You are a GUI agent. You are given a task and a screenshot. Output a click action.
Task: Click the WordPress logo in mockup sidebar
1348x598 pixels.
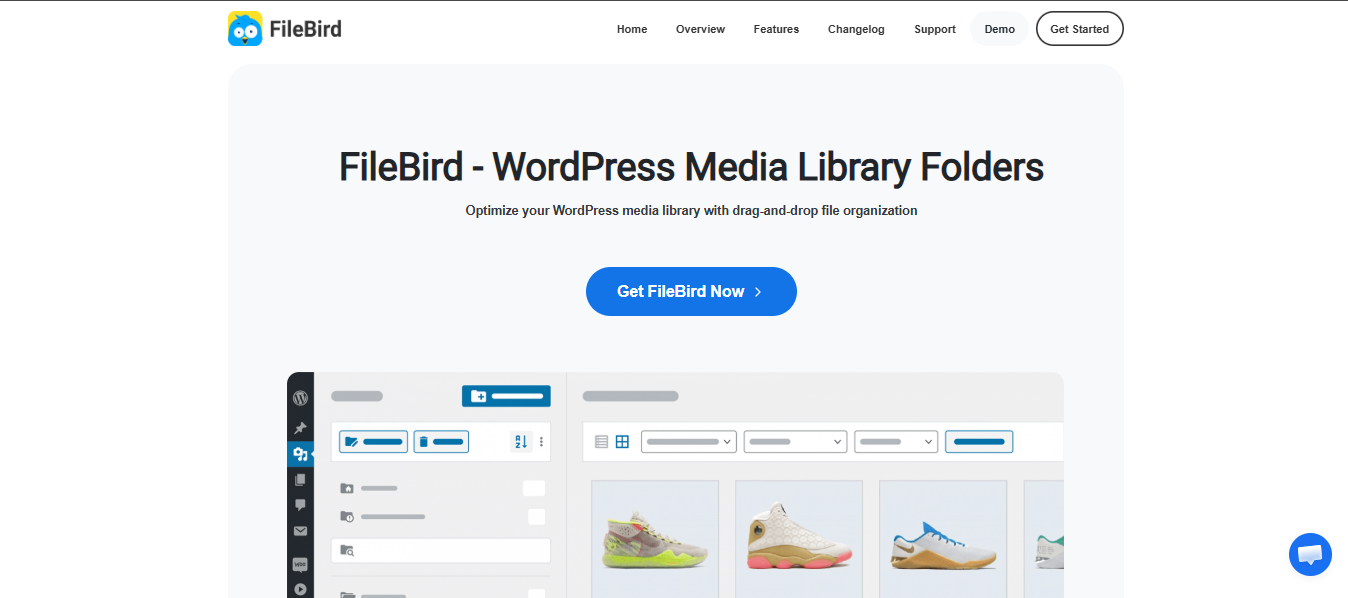click(300, 398)
